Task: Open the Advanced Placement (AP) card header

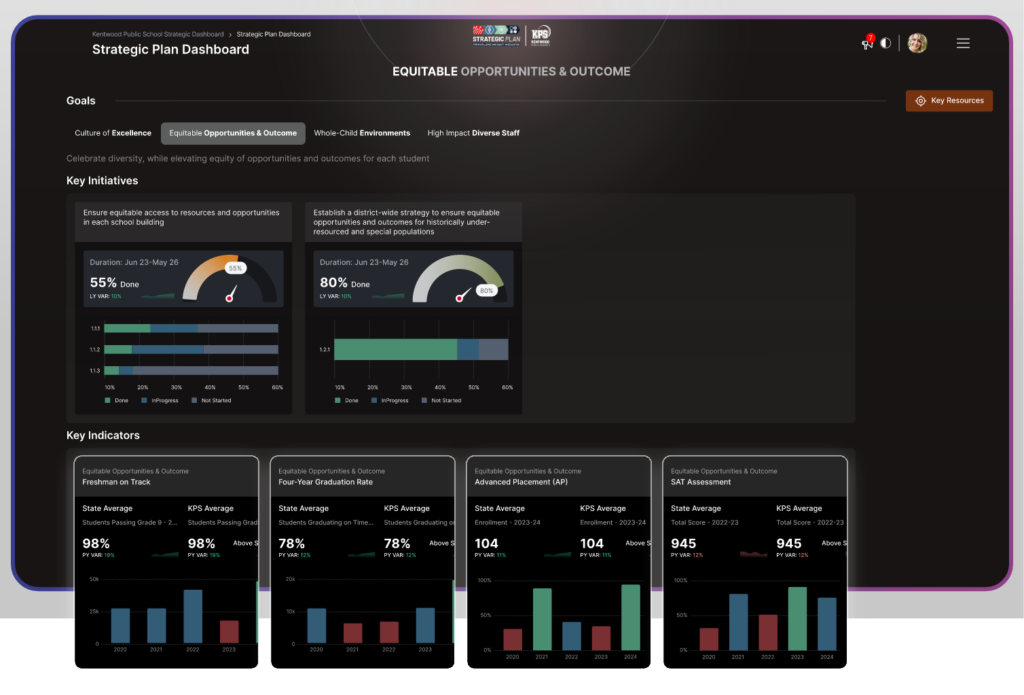Action: coord(559,477)
